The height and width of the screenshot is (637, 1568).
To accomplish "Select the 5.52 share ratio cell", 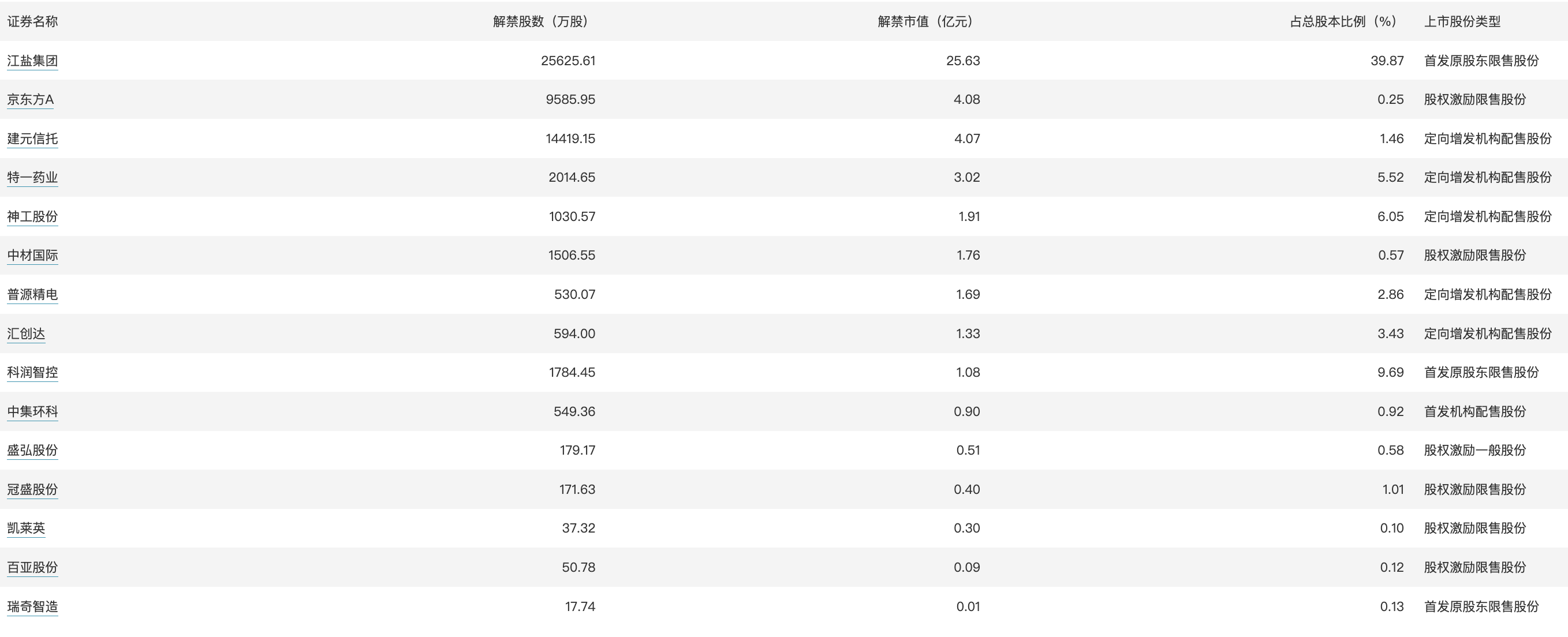I will [x=1390, y=178].
